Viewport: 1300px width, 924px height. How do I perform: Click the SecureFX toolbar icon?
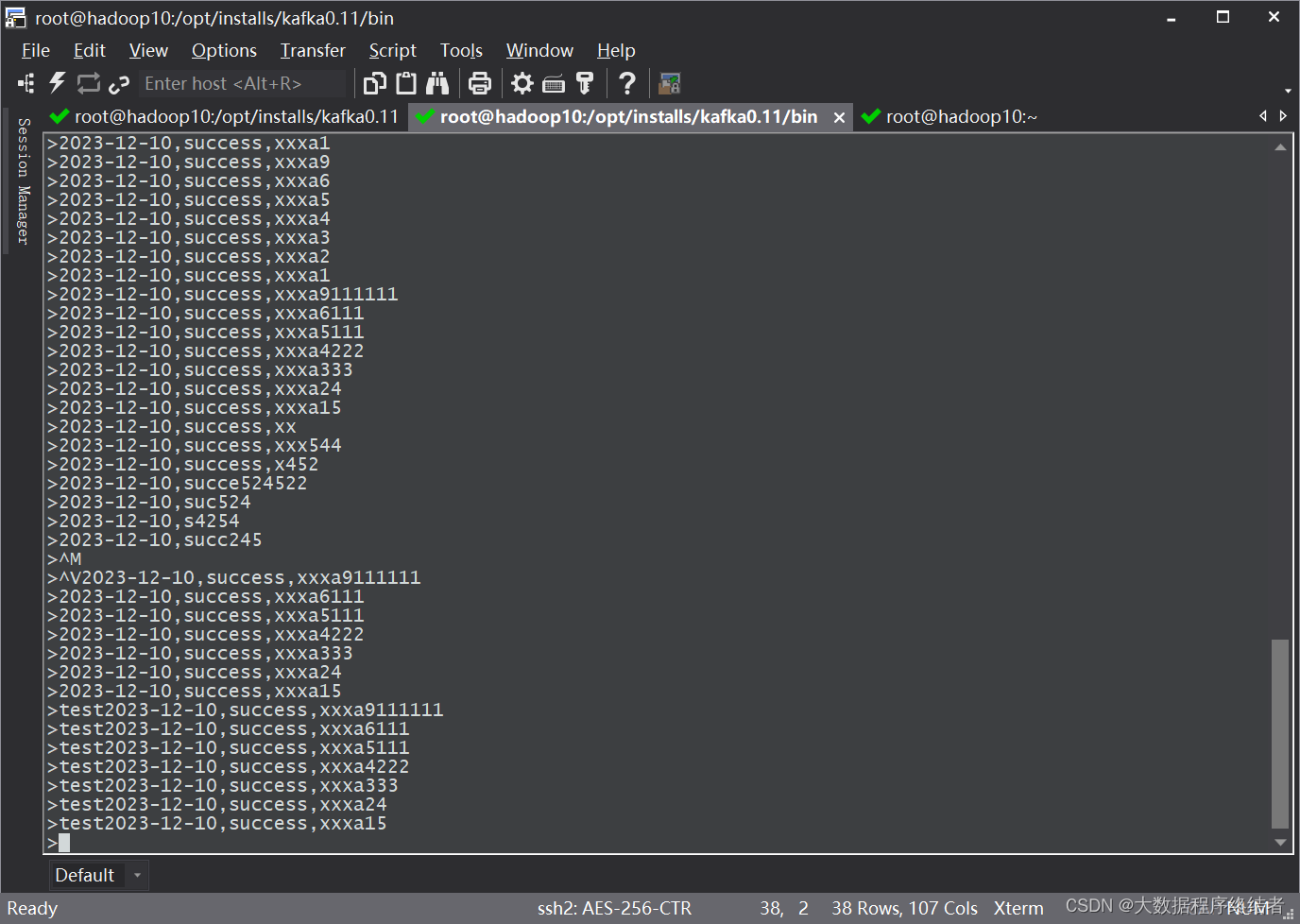(670, 83)
